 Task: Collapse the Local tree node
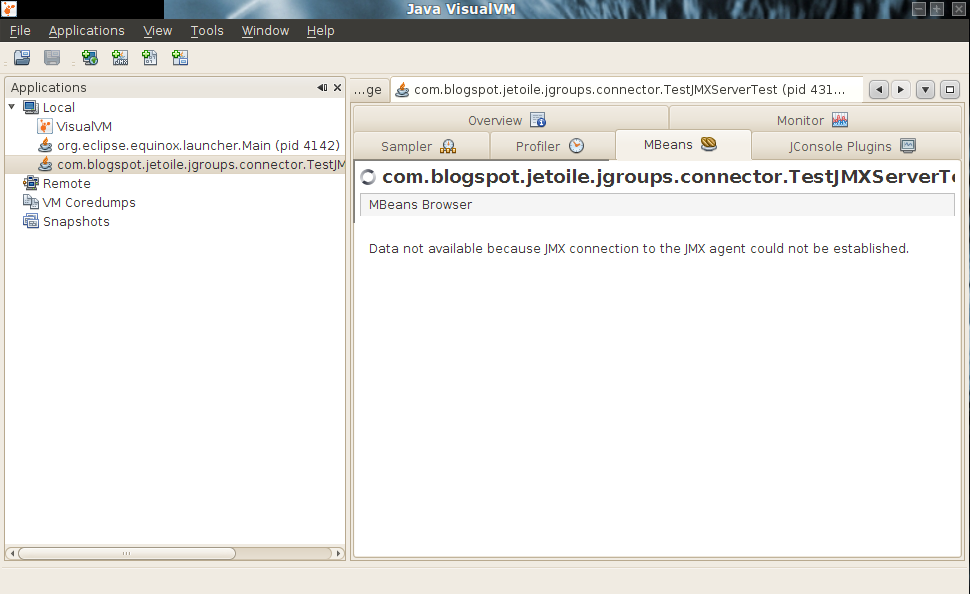pyautogui.click(x=12, y=107)
